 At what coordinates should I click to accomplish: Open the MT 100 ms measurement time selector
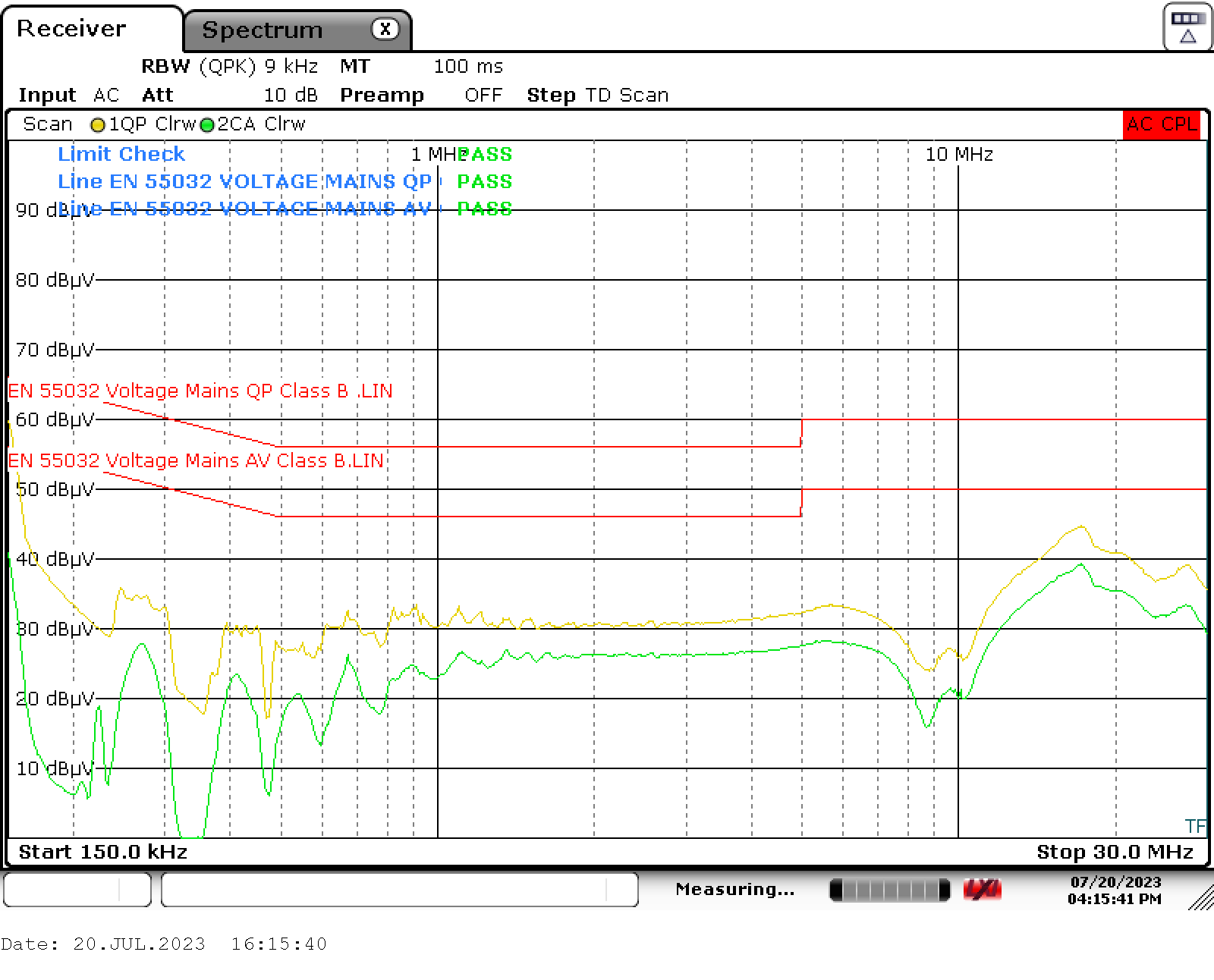467,66
